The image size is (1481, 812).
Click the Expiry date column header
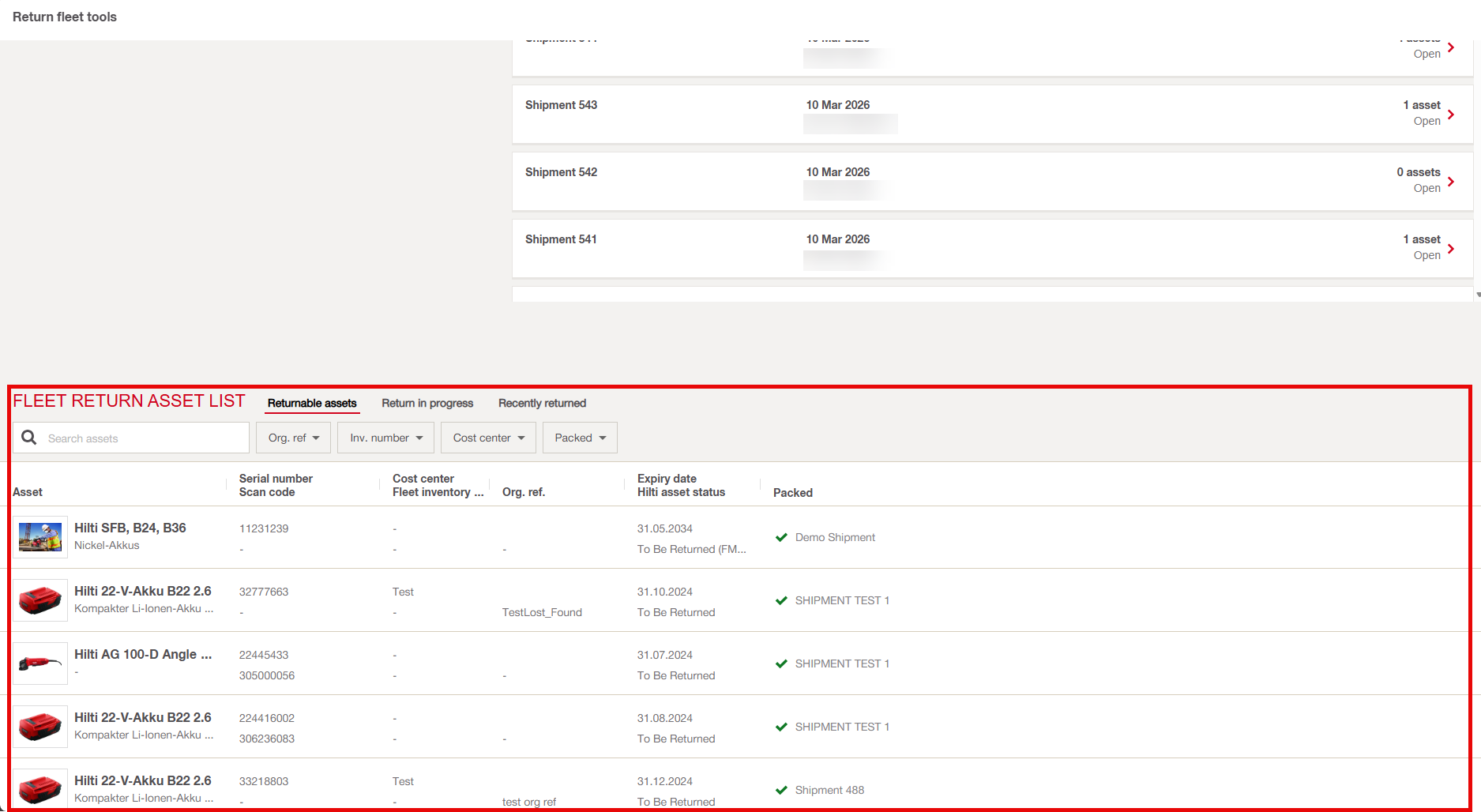point(667,479)
